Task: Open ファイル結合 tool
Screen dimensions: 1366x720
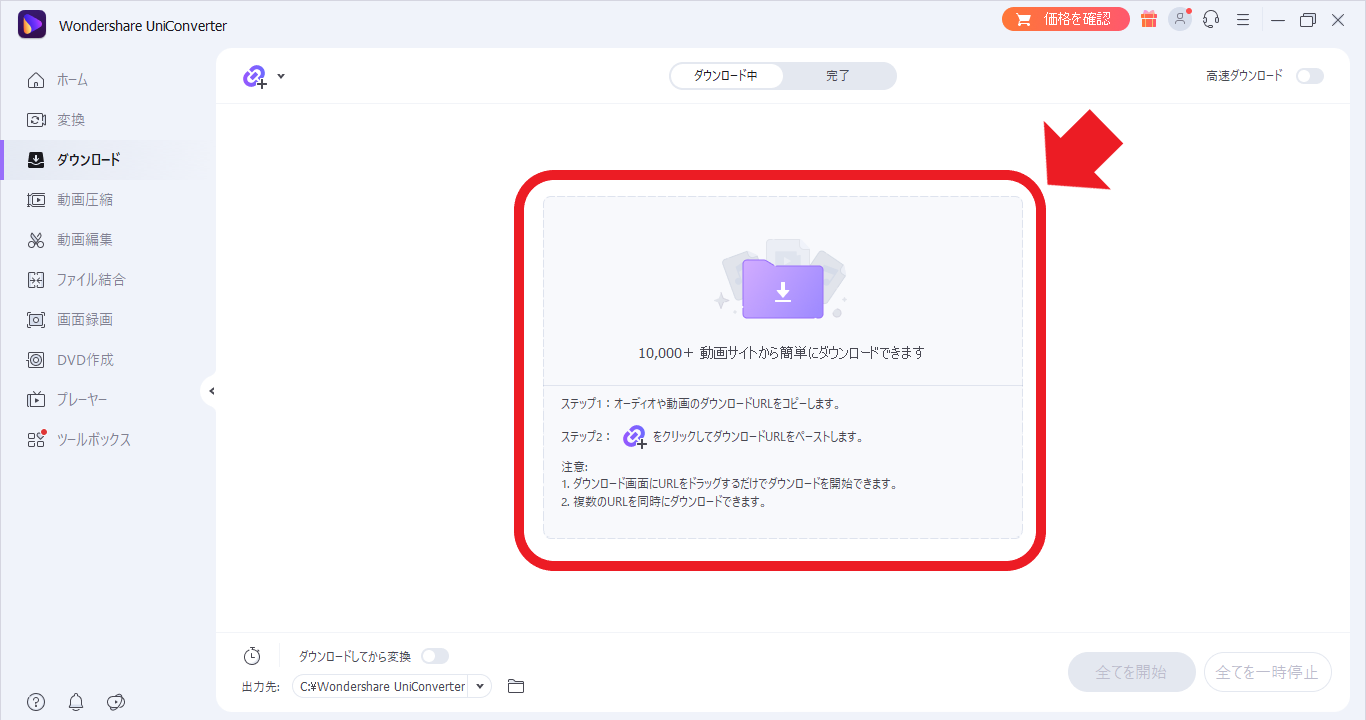Action: click(x=77, y=280)
